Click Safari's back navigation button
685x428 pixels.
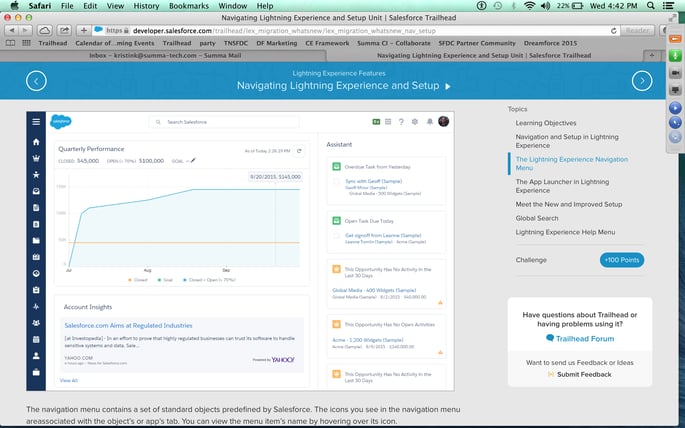coord(12,31)
